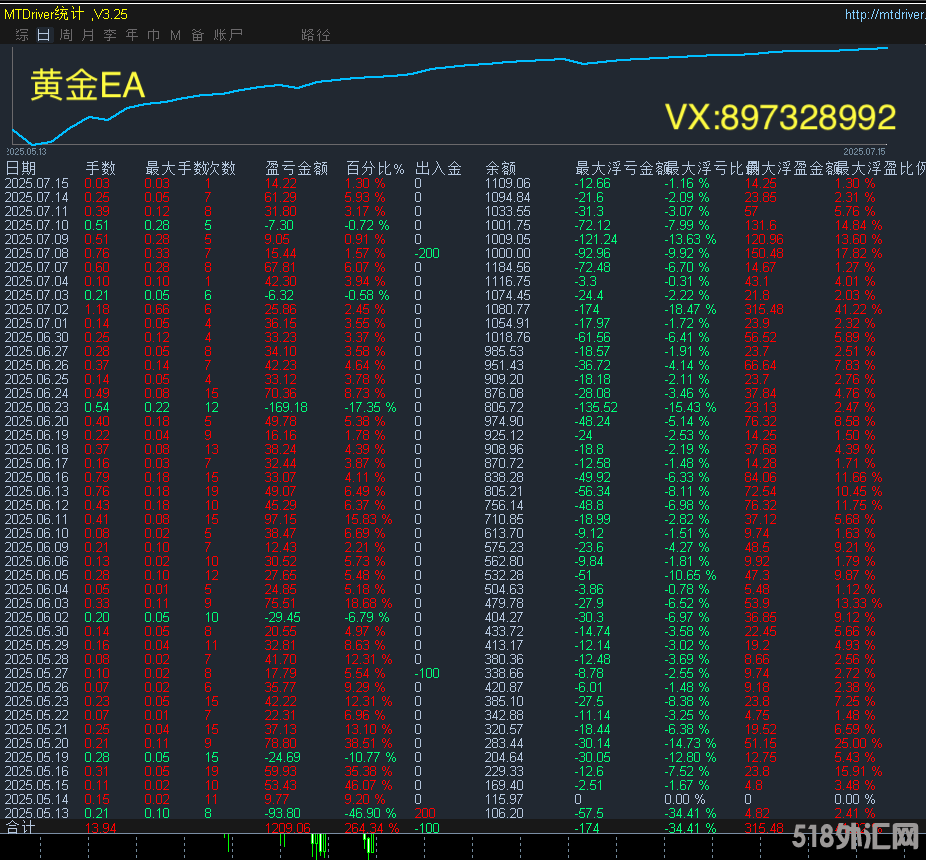This screenshot has height=860, width=926.
Task: Click the 百分比% column header
Action: pyautogui.click(x=375, y=168)
